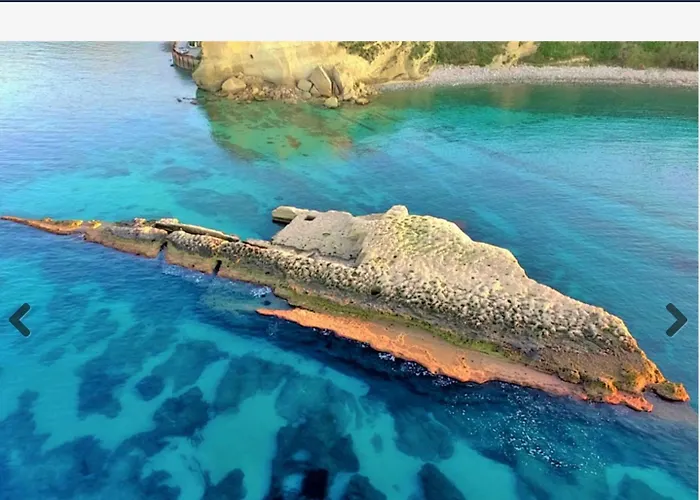This screenshot has height=500, width=700.
Task: Click the right next-image arrow
Action: tap(676, 320)
